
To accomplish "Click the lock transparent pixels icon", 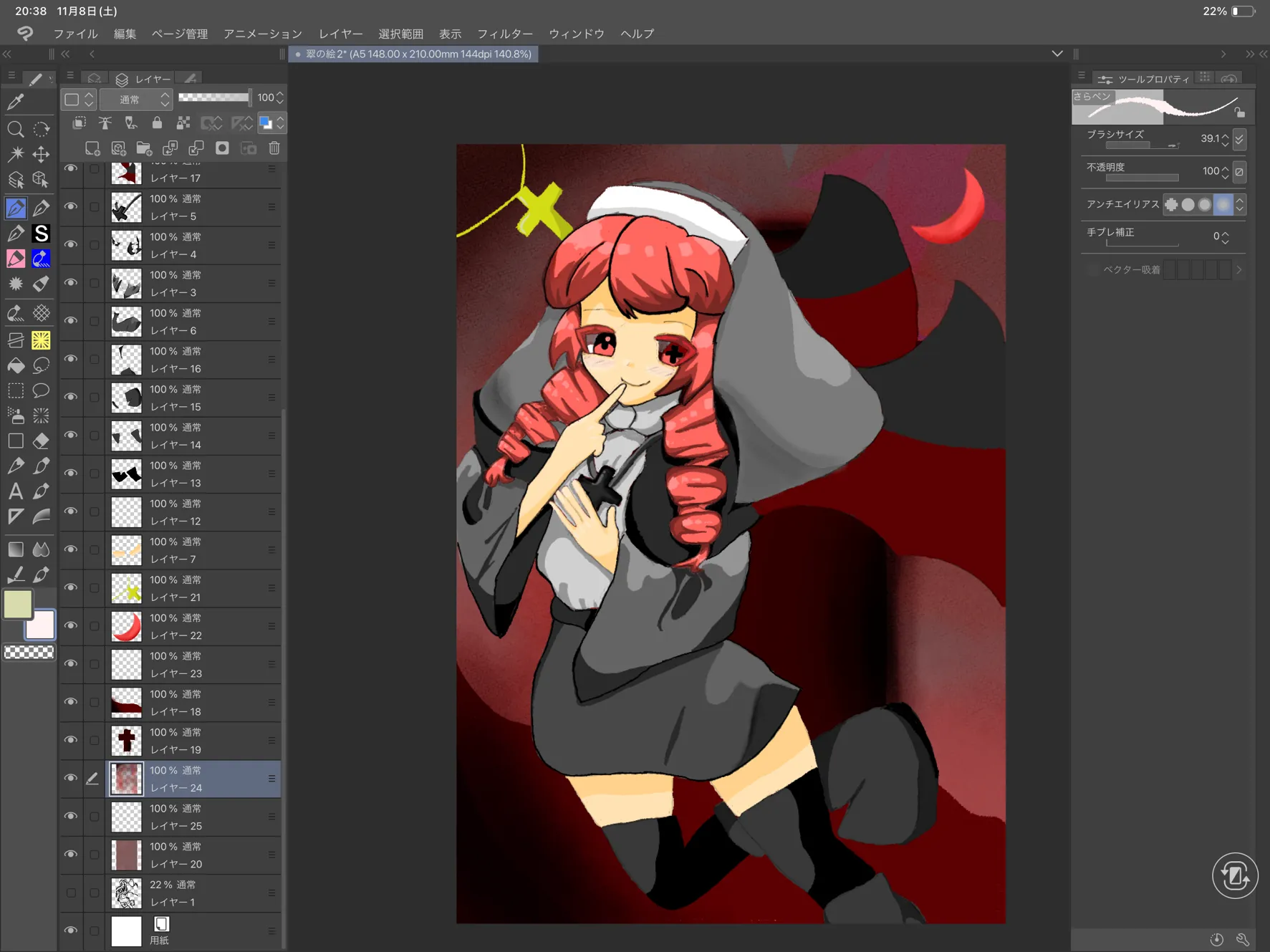I will tap(183, 123).
